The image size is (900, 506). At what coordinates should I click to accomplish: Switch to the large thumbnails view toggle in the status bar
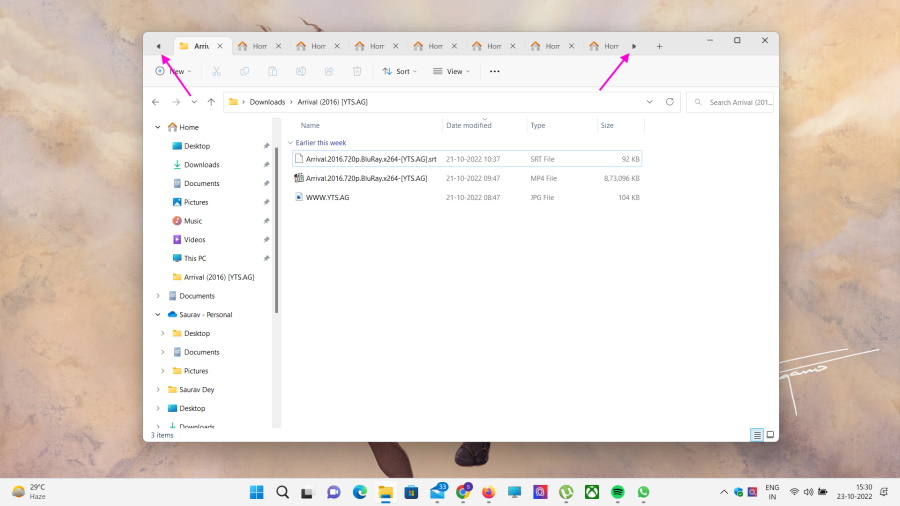tap(769, 435)
